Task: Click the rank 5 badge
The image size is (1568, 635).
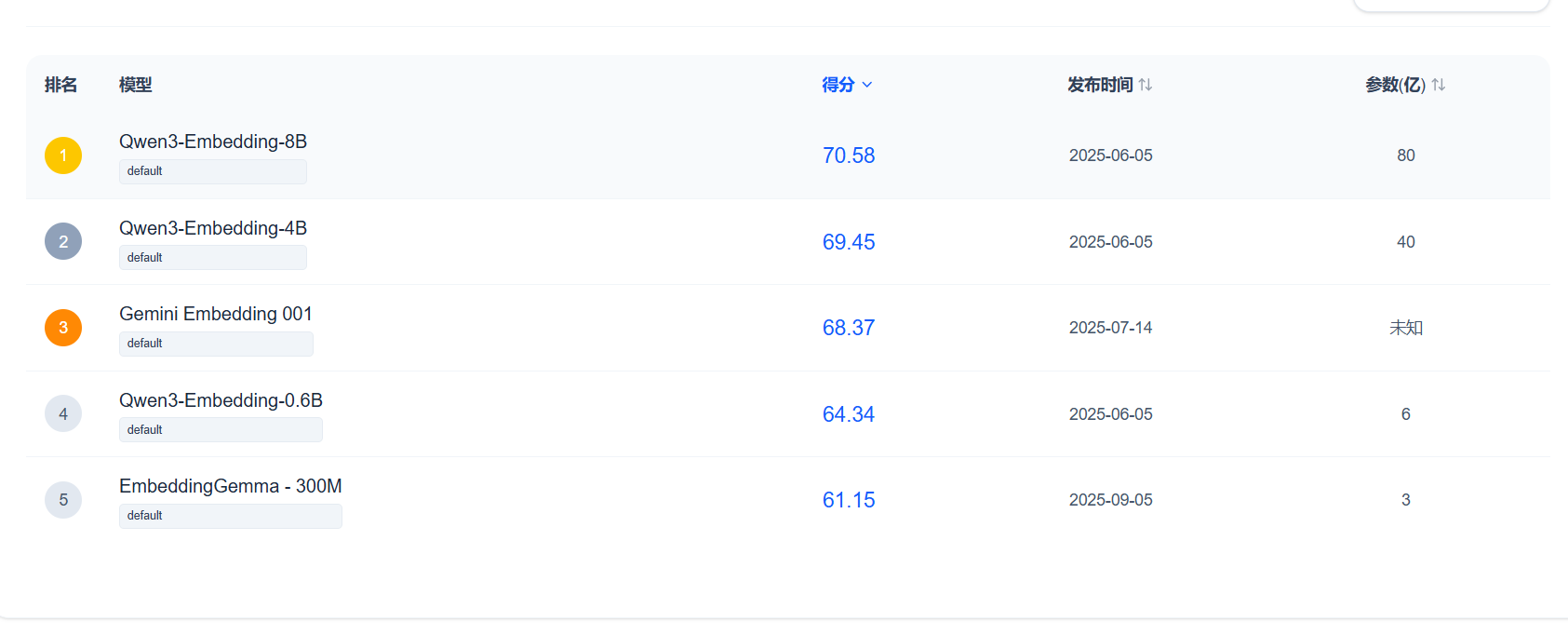Action: [x=63, y=500]
